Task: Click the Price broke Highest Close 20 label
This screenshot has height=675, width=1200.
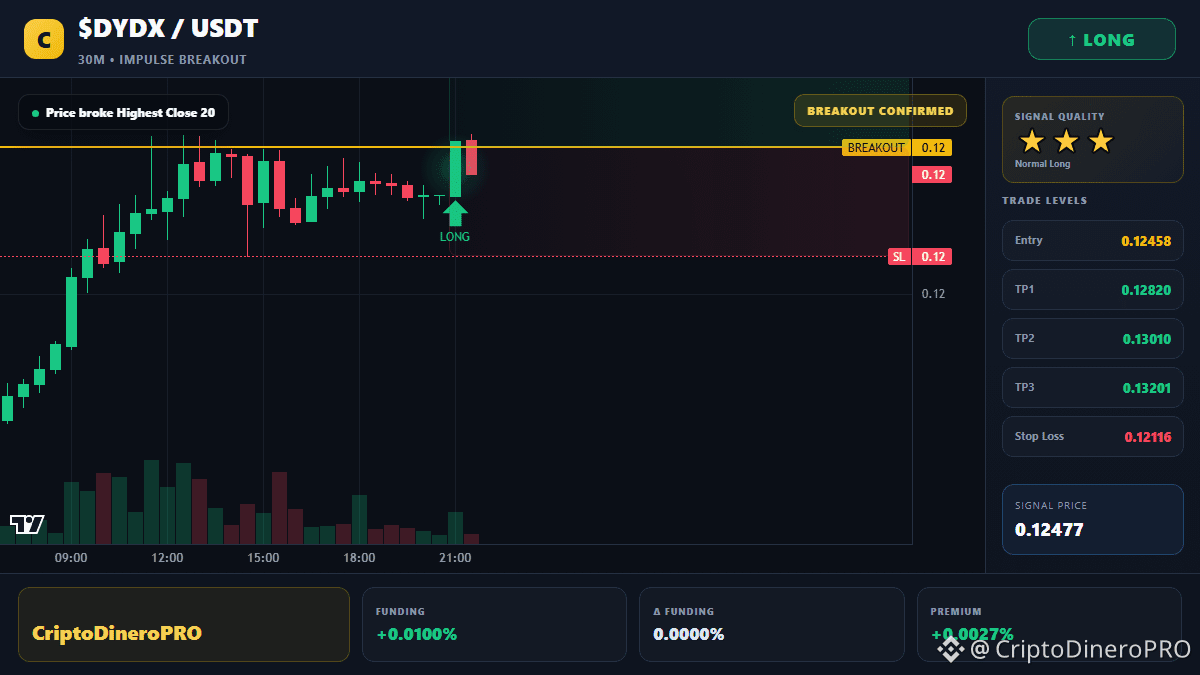Action: pyautogui.click(x=123, y=112)
